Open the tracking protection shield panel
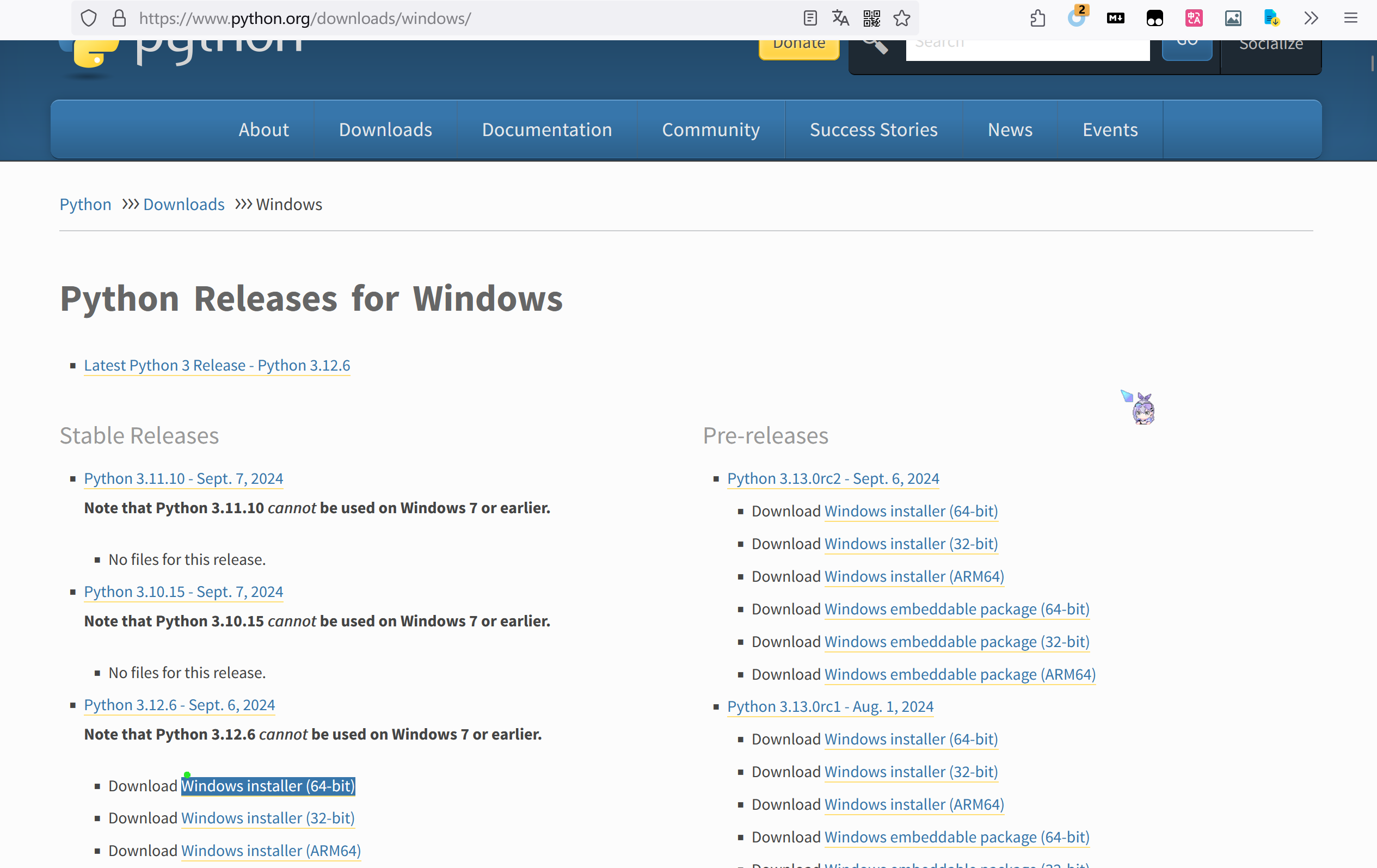This screenshot has height=868, width=1377. [89, 18]
